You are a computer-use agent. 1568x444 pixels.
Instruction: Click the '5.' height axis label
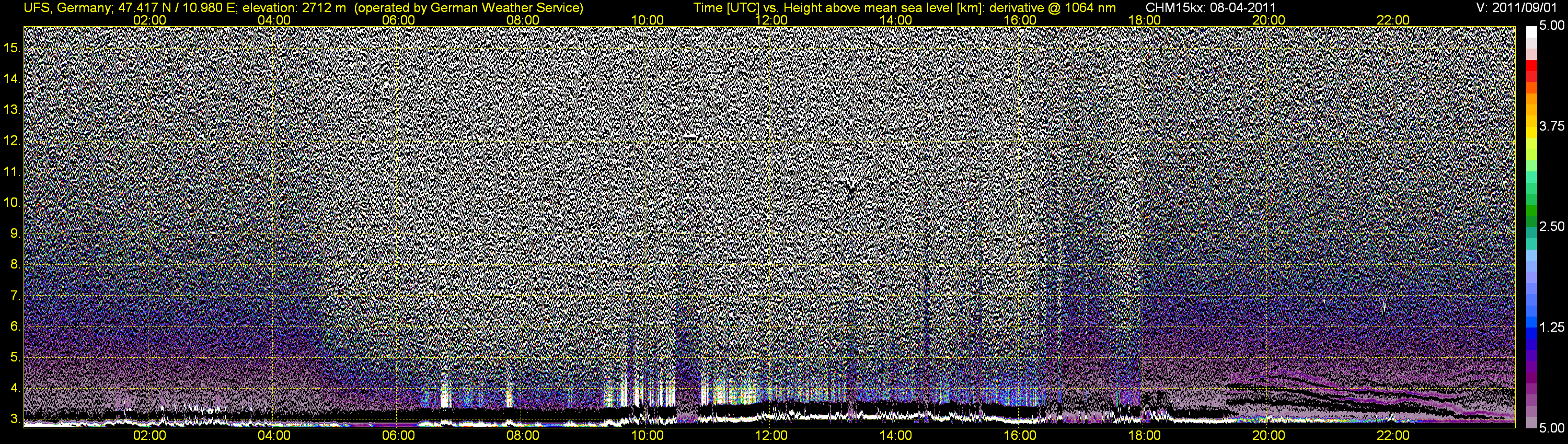[x=15, y=358]
